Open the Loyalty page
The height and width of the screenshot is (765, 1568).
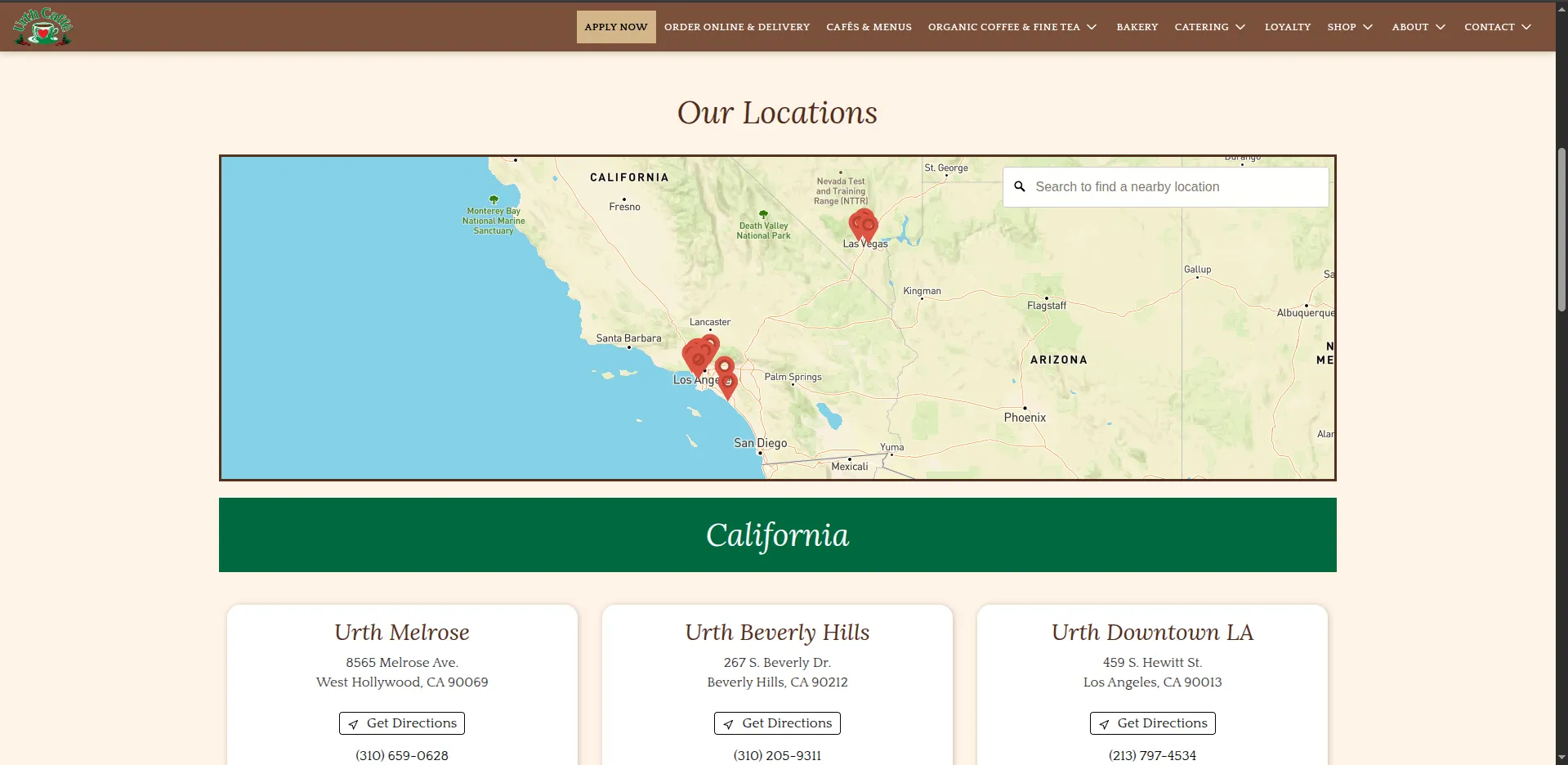(x=1288, y=27)
